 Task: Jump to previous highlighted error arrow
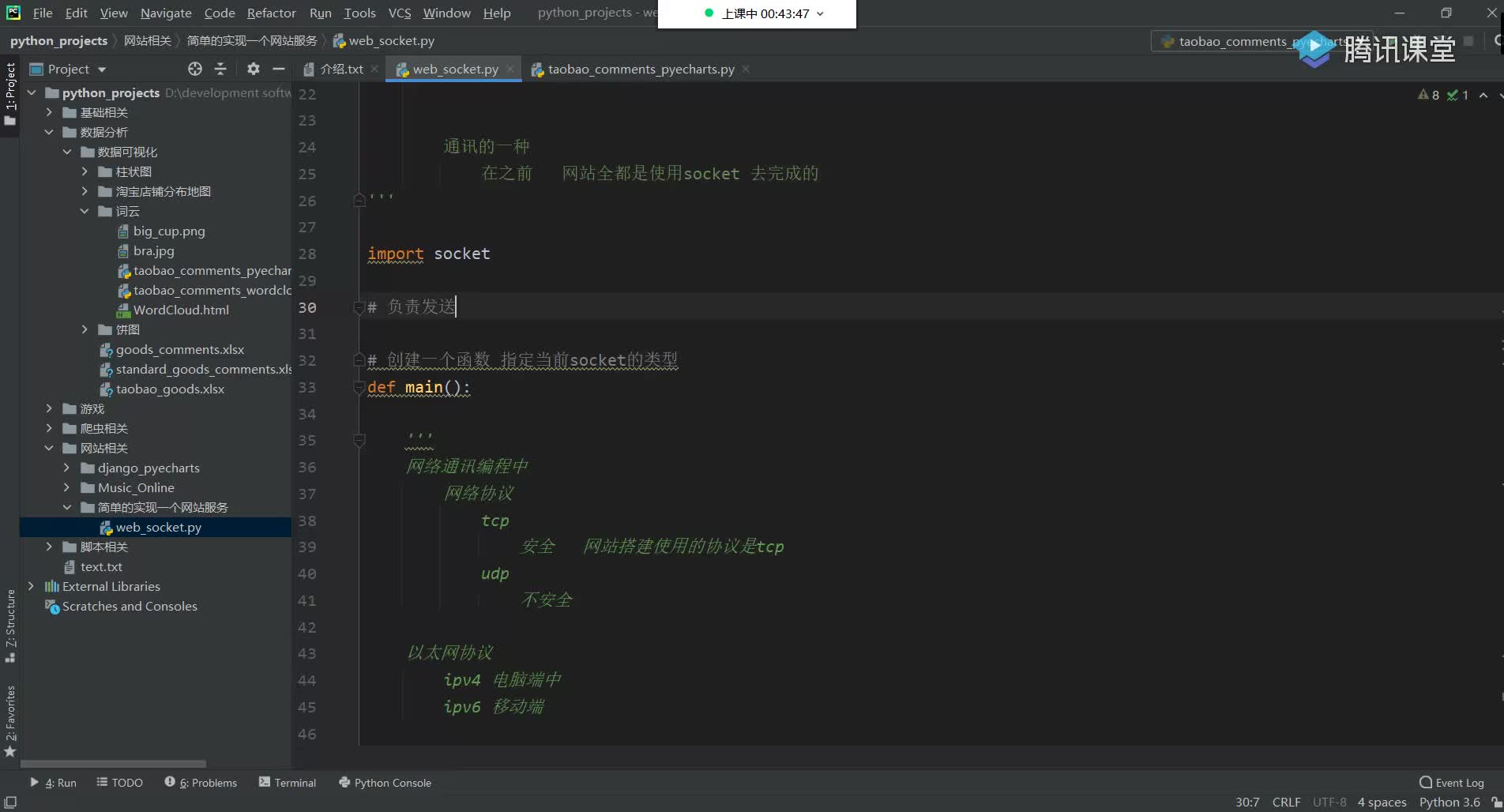1483,95
